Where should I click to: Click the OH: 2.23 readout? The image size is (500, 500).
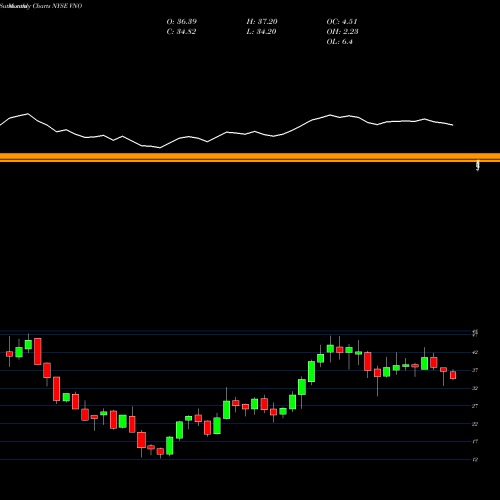click(x=343, y=32)
